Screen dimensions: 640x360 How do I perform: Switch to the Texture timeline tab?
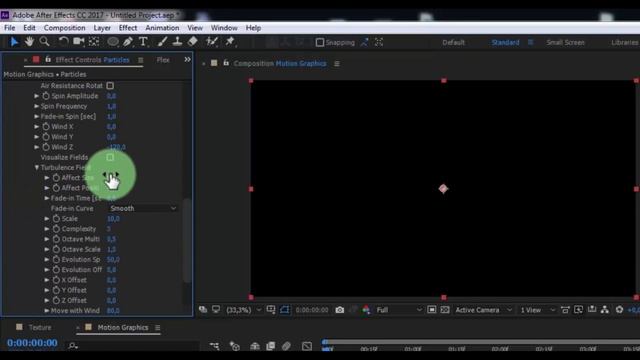40,327
